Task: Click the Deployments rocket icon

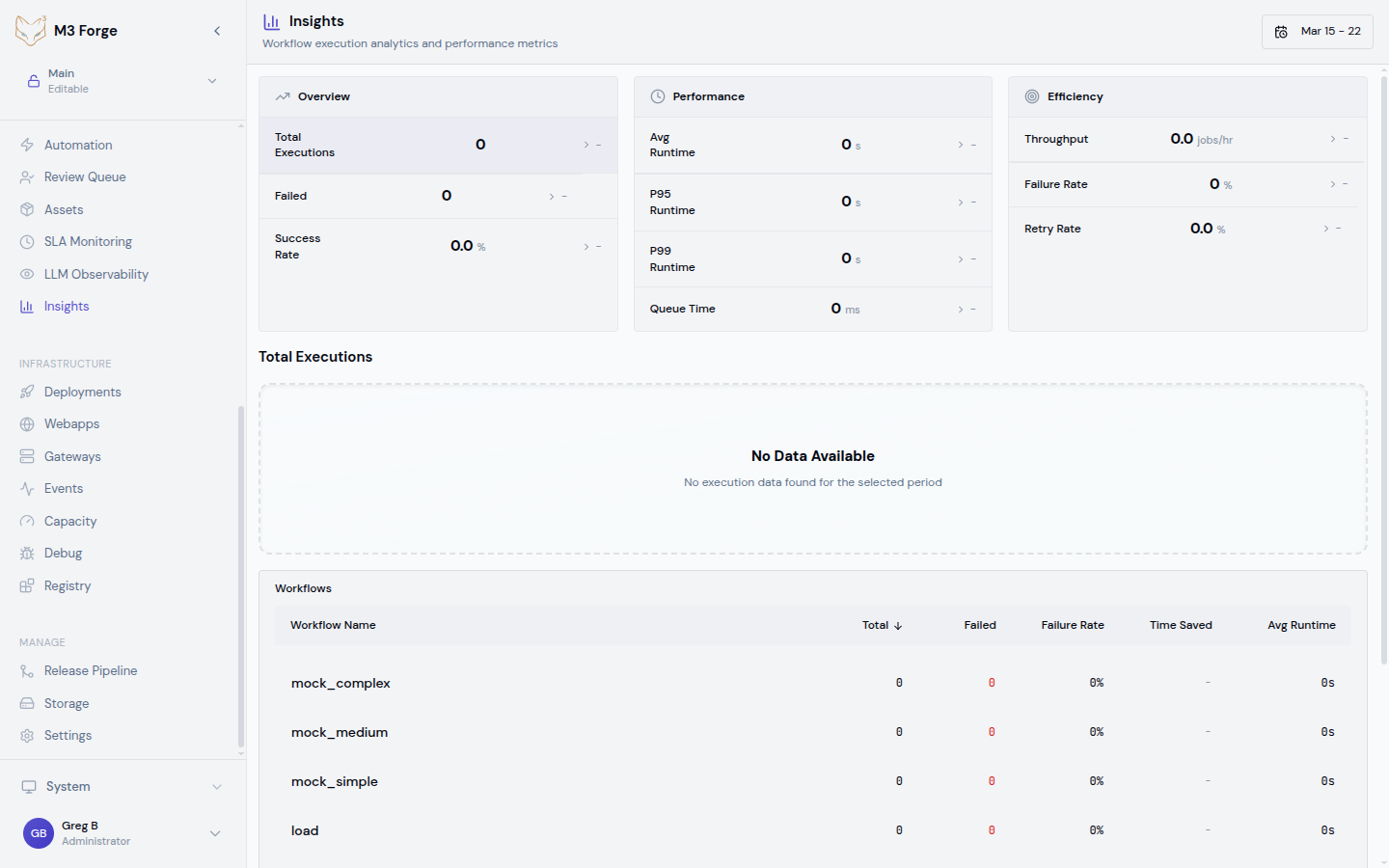Action: (27, 392)
